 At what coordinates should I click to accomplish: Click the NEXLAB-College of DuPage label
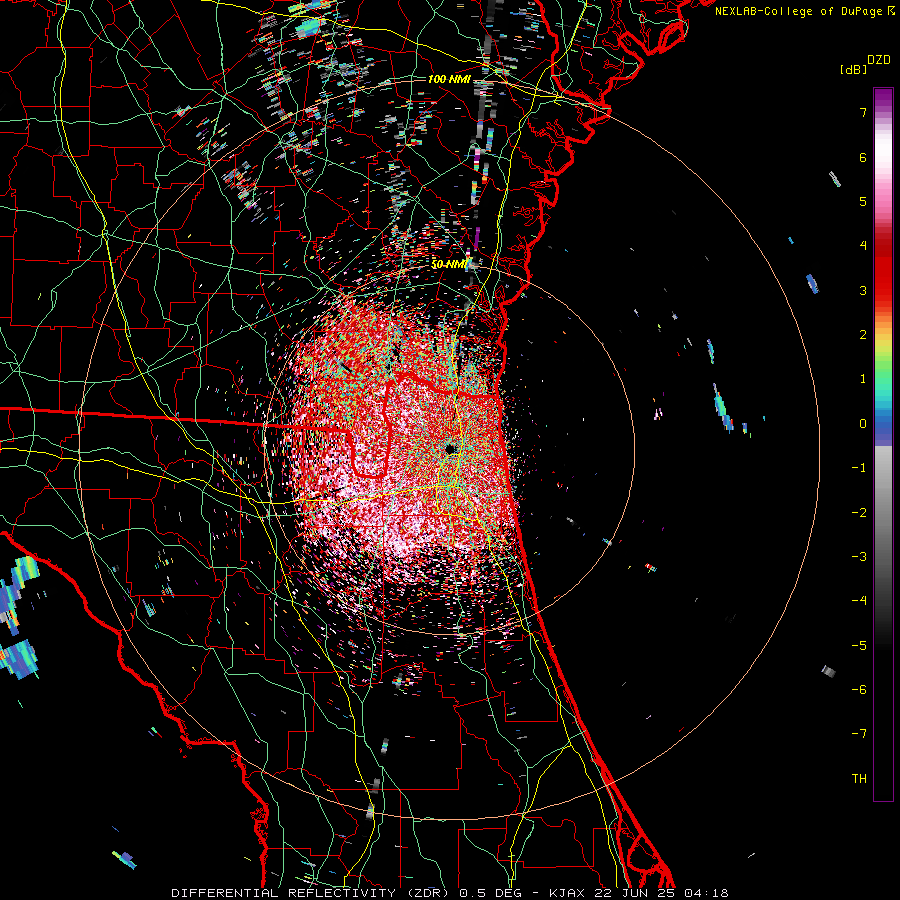click(799, 11)
